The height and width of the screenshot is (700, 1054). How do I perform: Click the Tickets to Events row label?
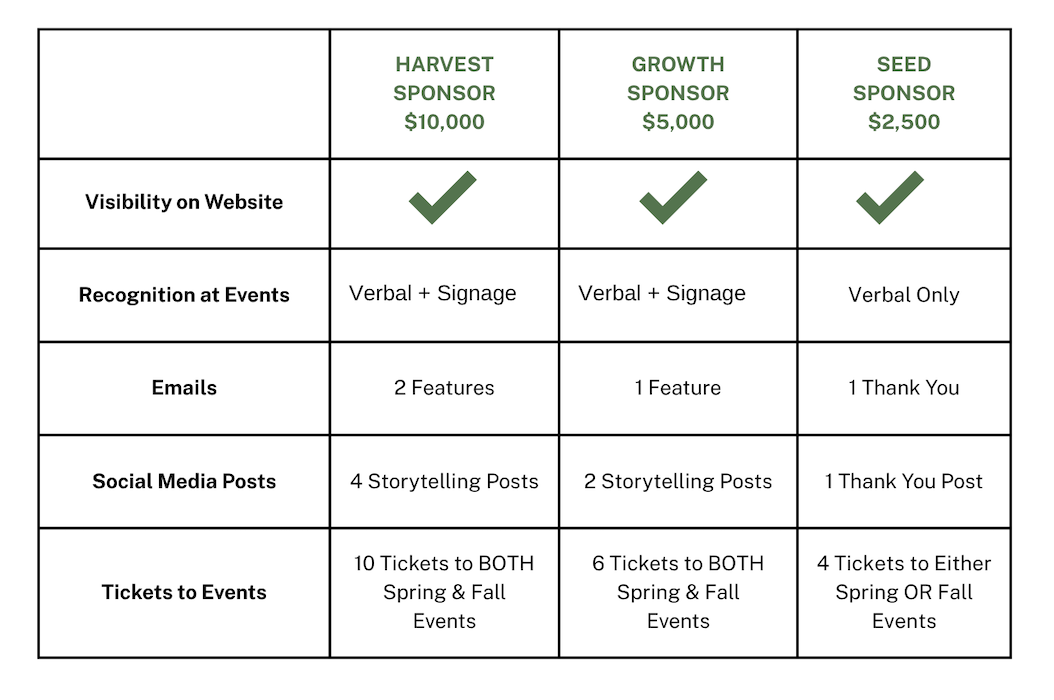click(x=184, y=592)
